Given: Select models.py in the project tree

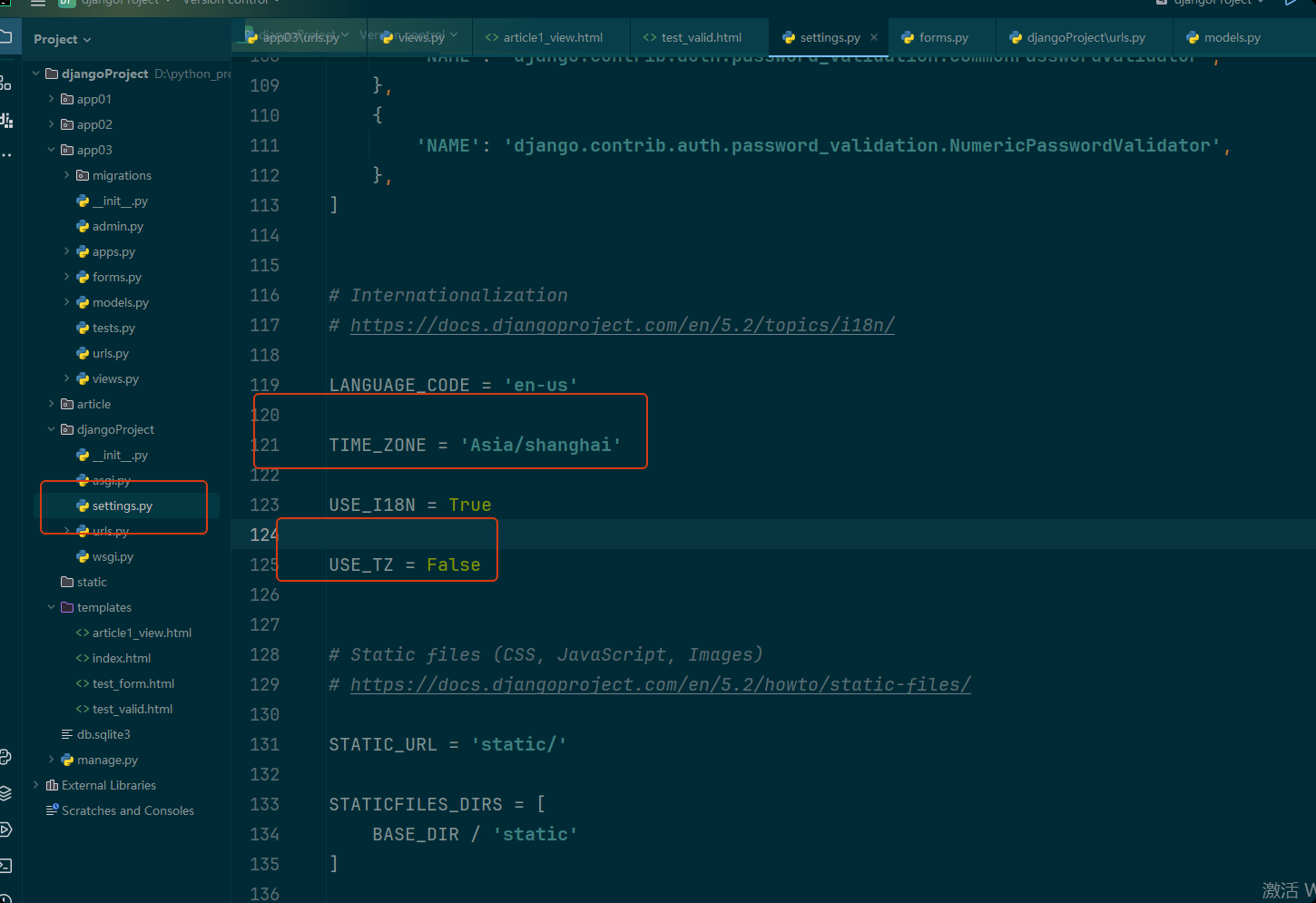Looking at the screenshot, I should pyautogui.click(x=121, y=302).
